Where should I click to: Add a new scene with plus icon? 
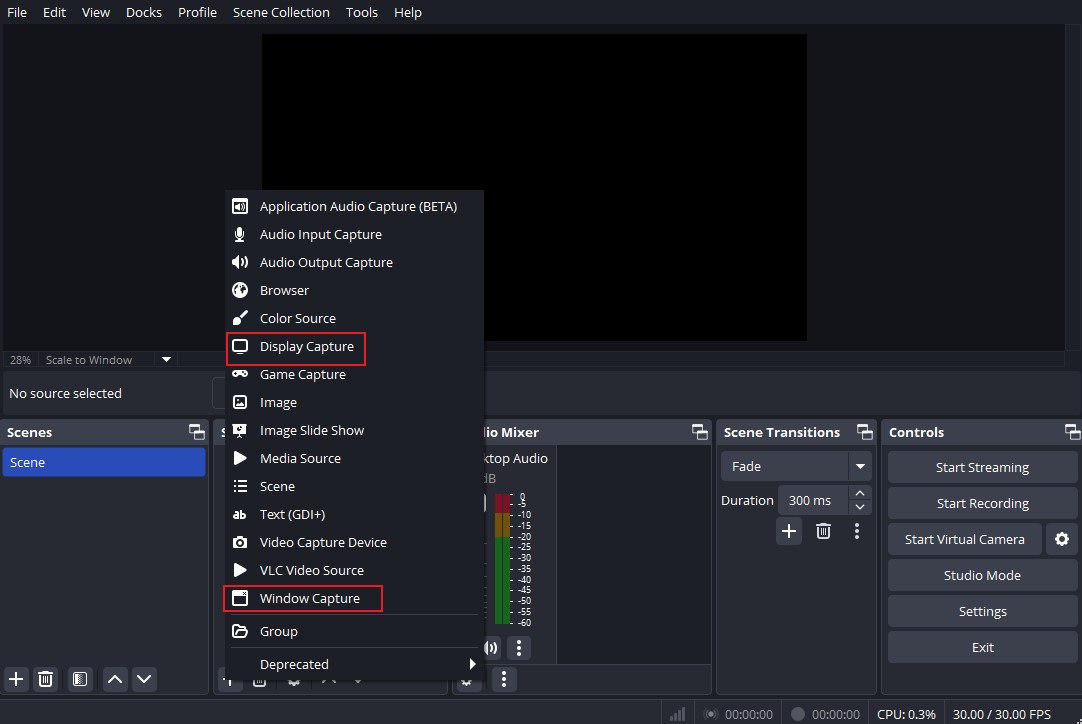[x=16, y=679]
